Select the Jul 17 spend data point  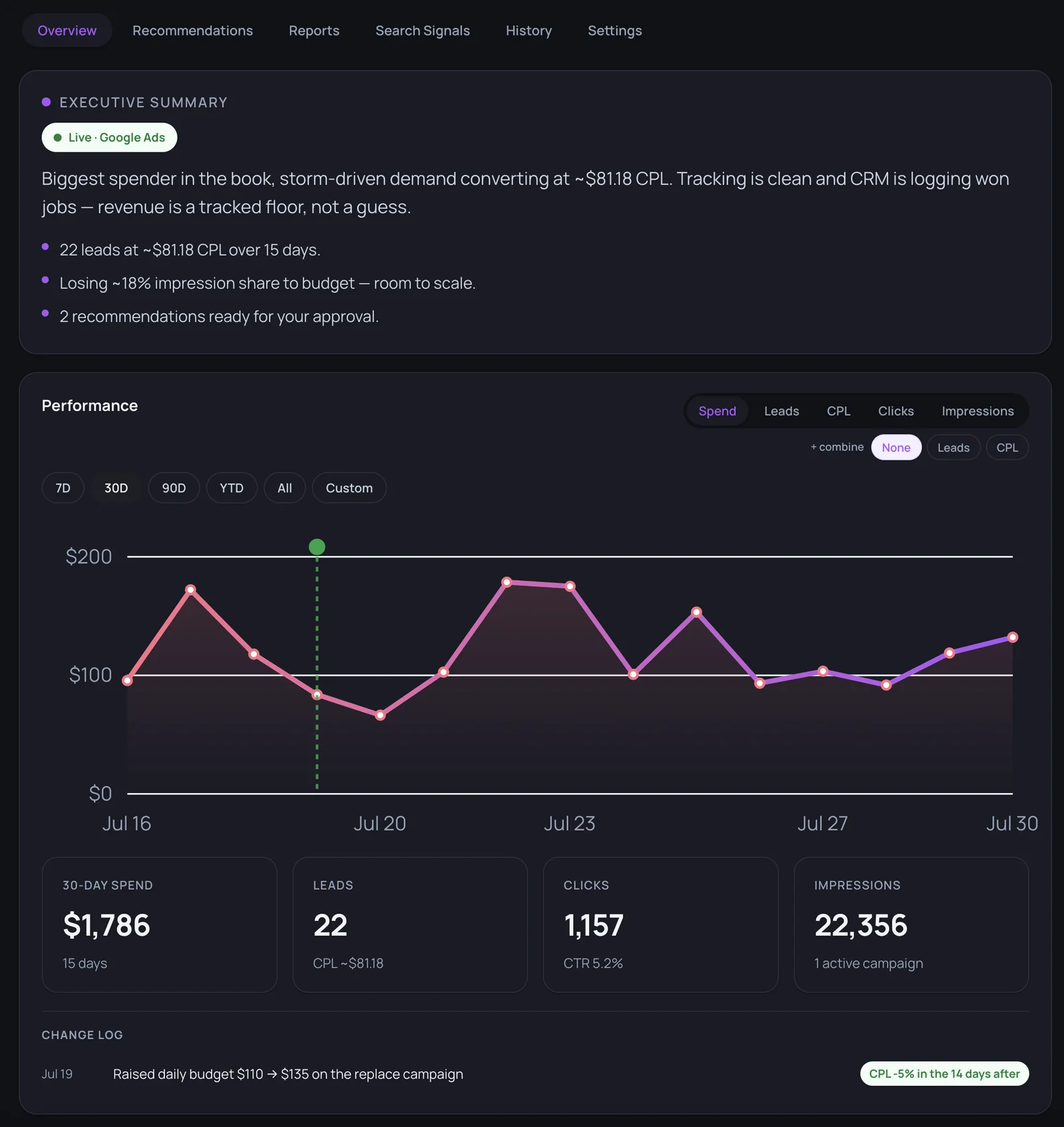[191, 589]
